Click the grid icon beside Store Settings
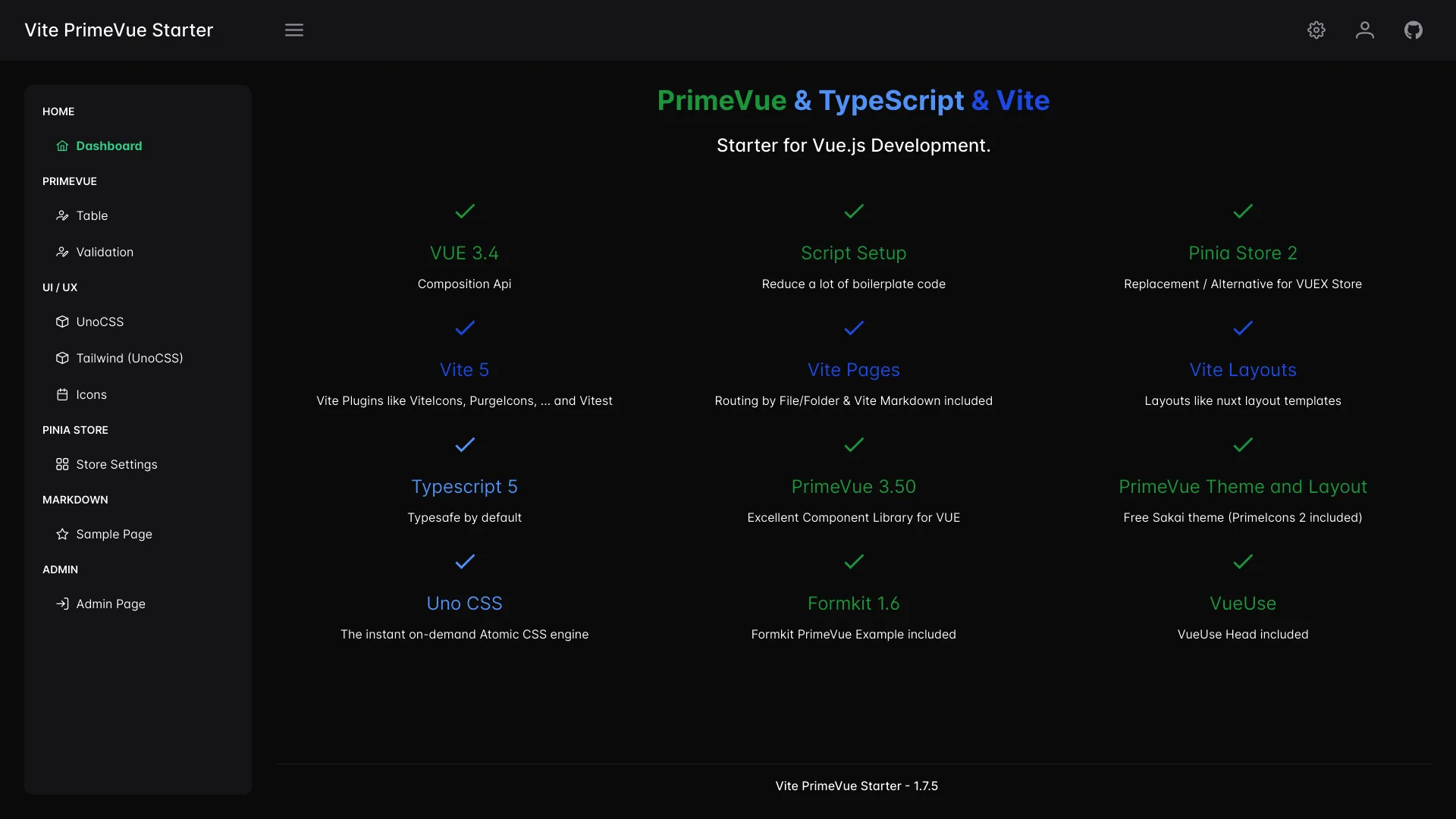Viewport: 1456px width, 819px height. (62, 465)
